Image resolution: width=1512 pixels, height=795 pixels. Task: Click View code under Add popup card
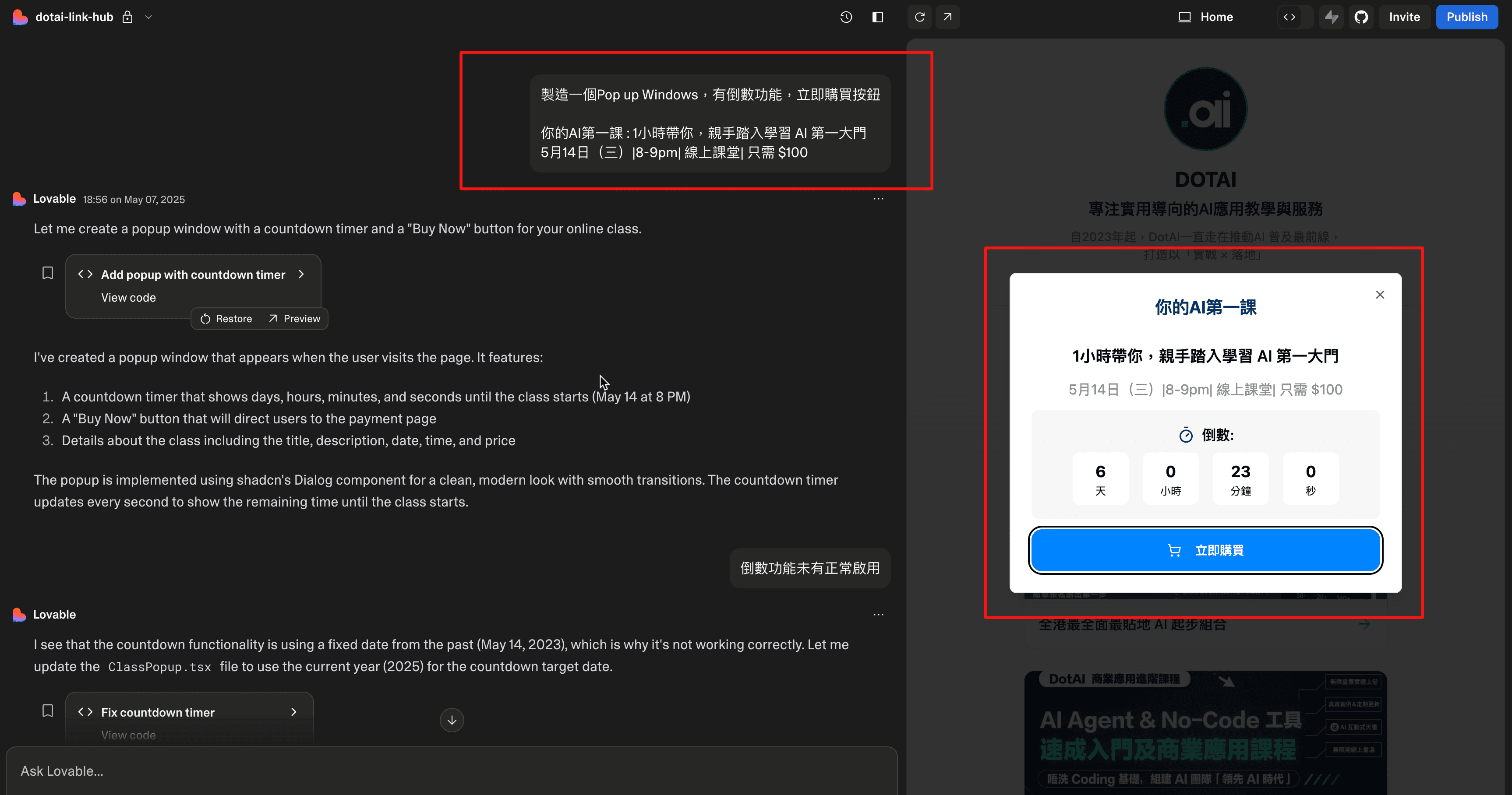(128, 297)
